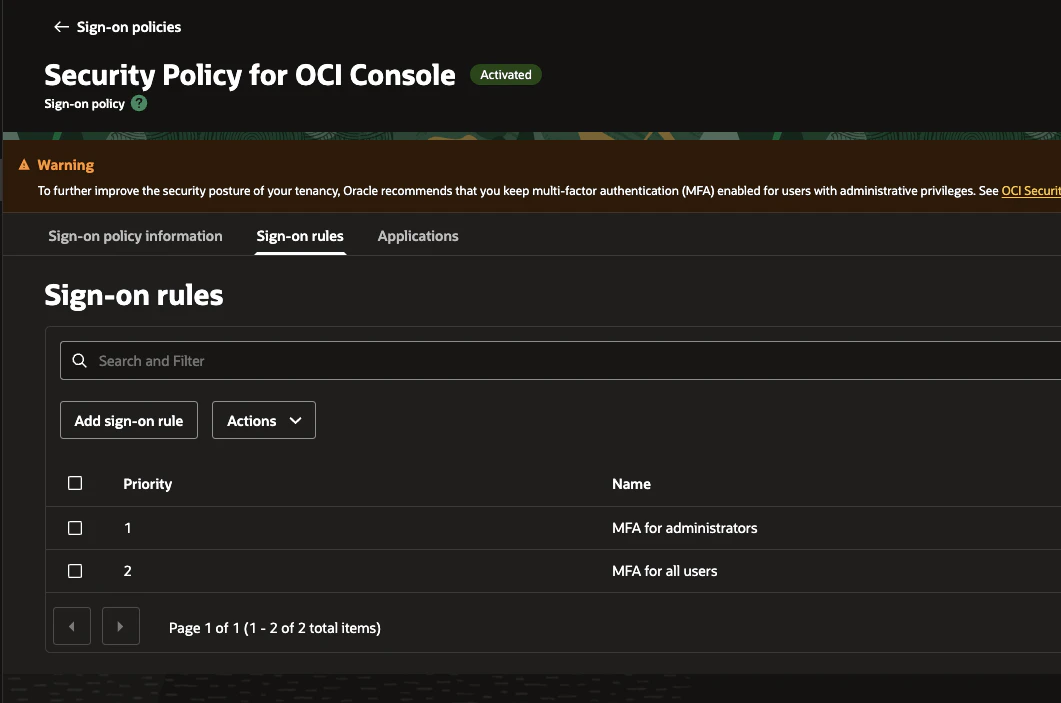The image size is (1061, 703).
Task: Click the search magnifier icon
Action: point(80,361)
